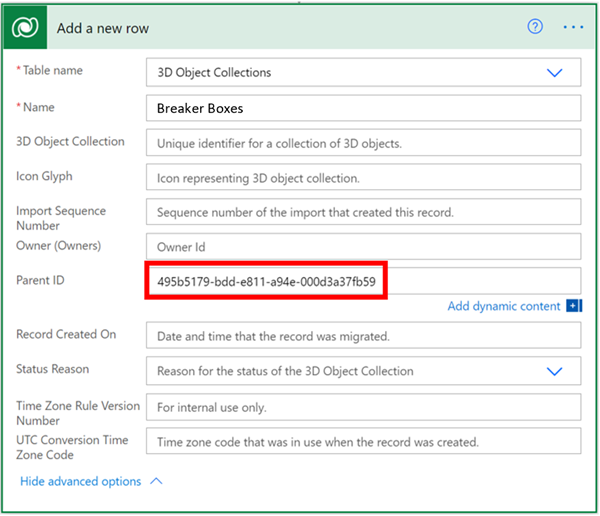Click the Dataverse connector icon
The image size is (600, 516).
click(25, 27)
